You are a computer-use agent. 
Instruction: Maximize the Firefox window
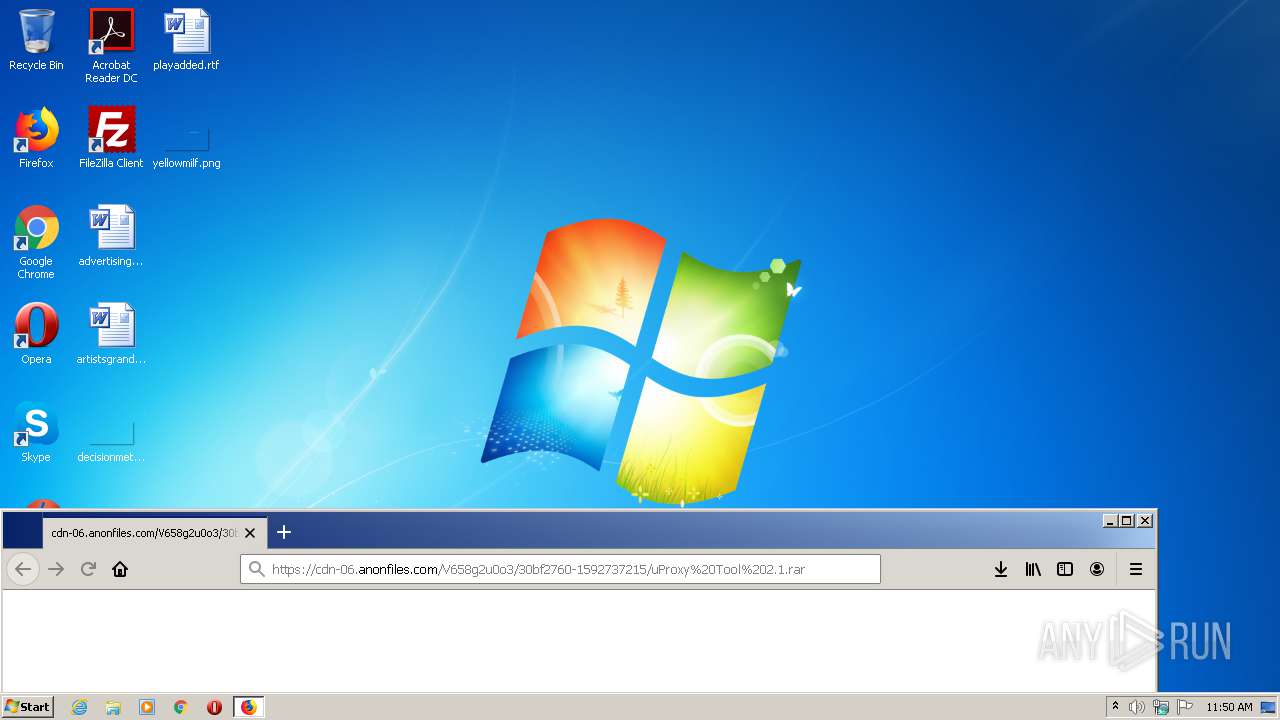point(1127,521)
